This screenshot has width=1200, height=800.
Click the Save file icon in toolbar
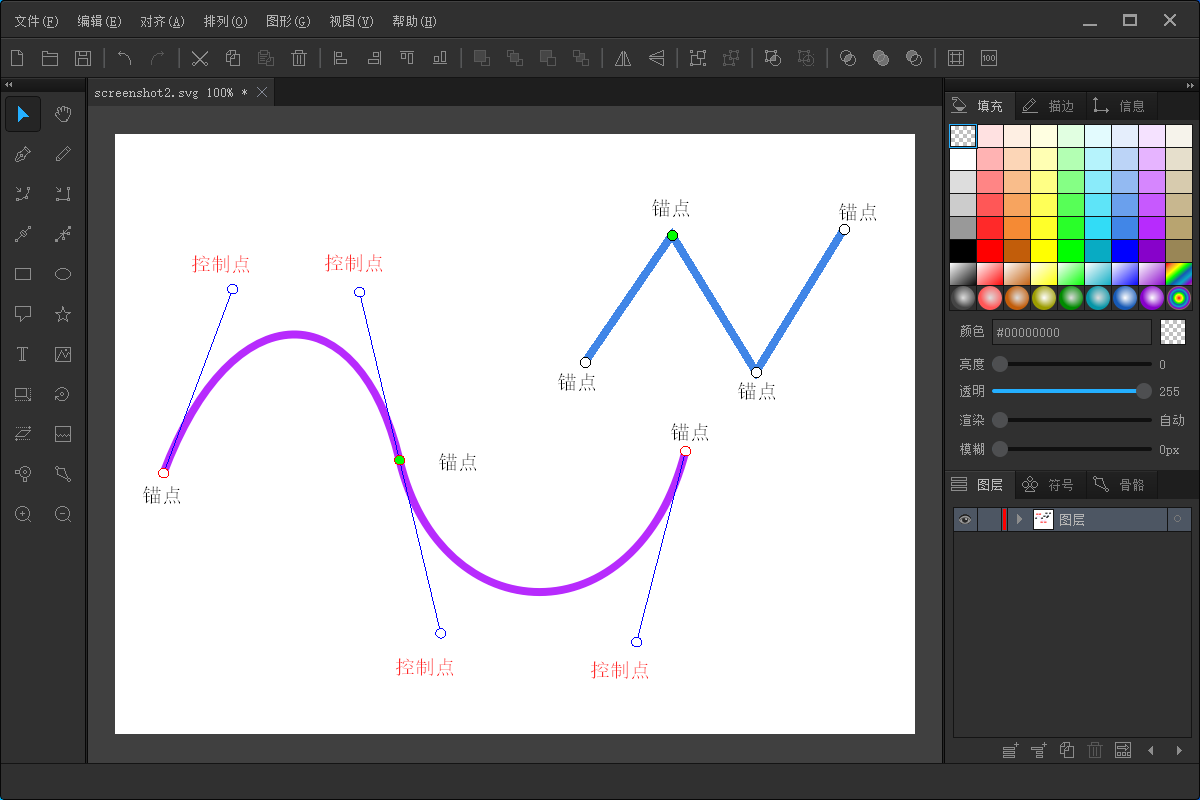point(83,58)
